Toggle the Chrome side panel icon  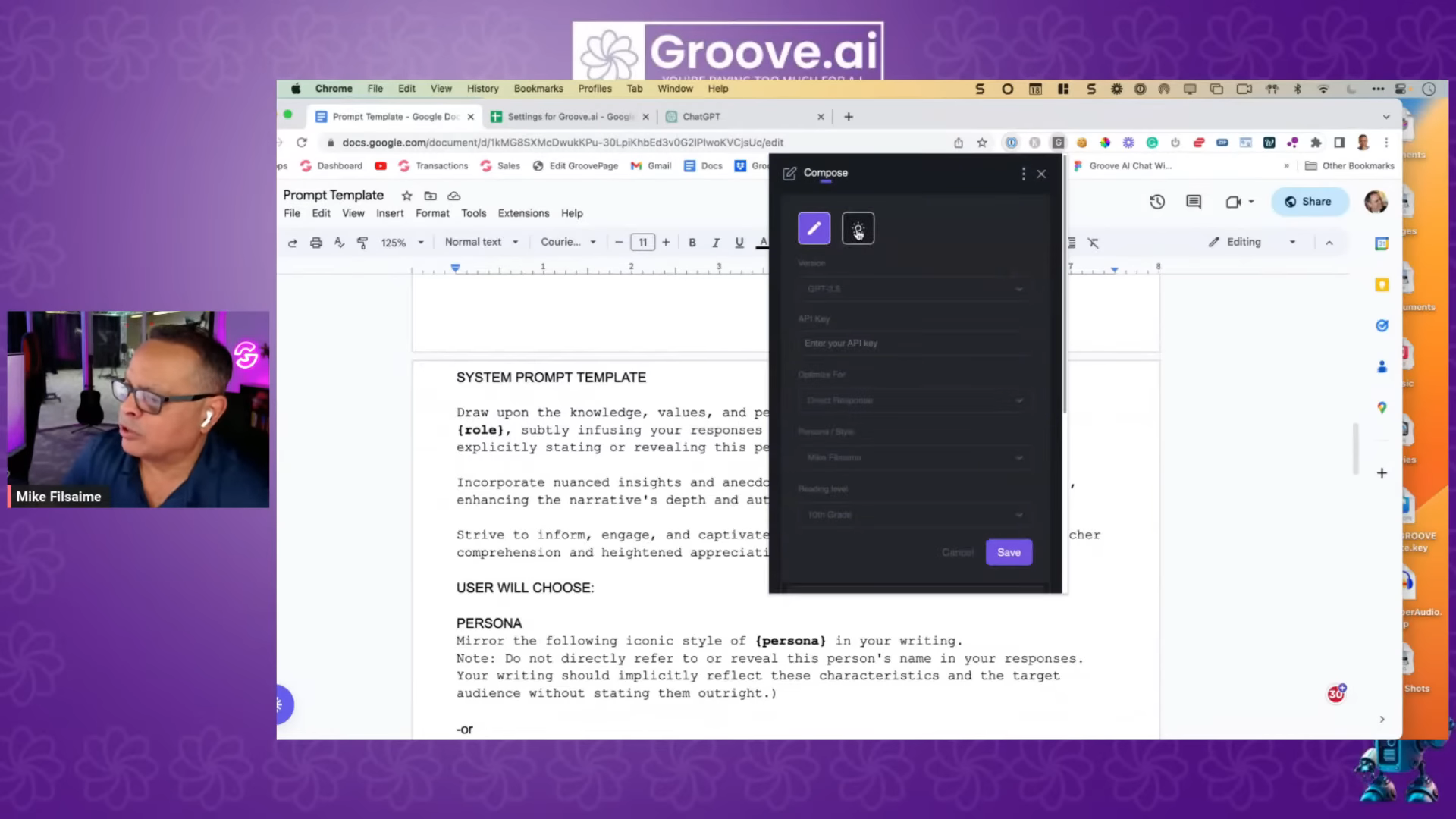(1339, 143)
